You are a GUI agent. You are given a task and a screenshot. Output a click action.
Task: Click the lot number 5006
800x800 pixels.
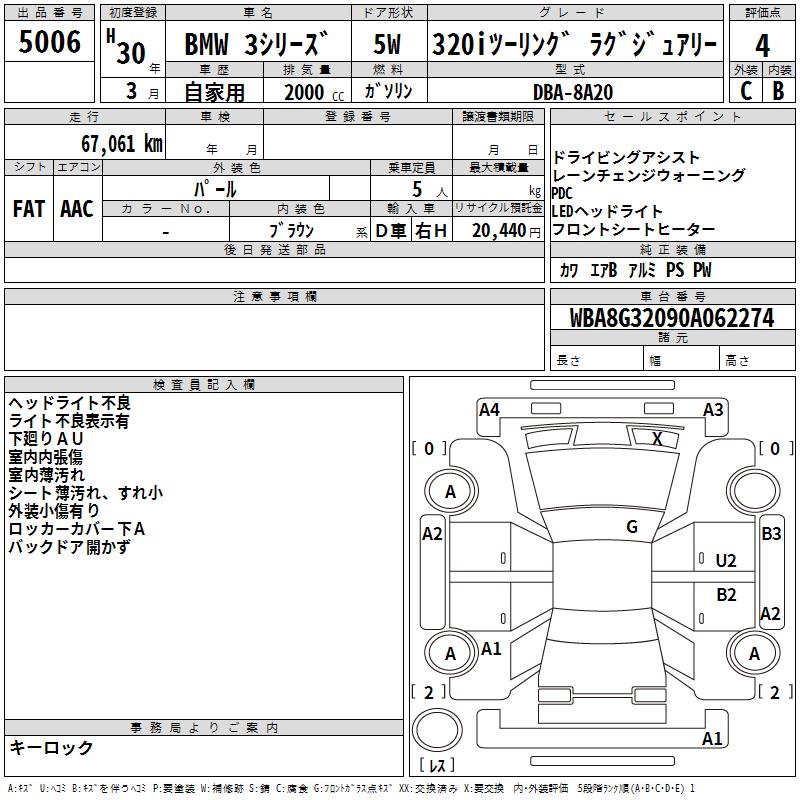[49, 42]
